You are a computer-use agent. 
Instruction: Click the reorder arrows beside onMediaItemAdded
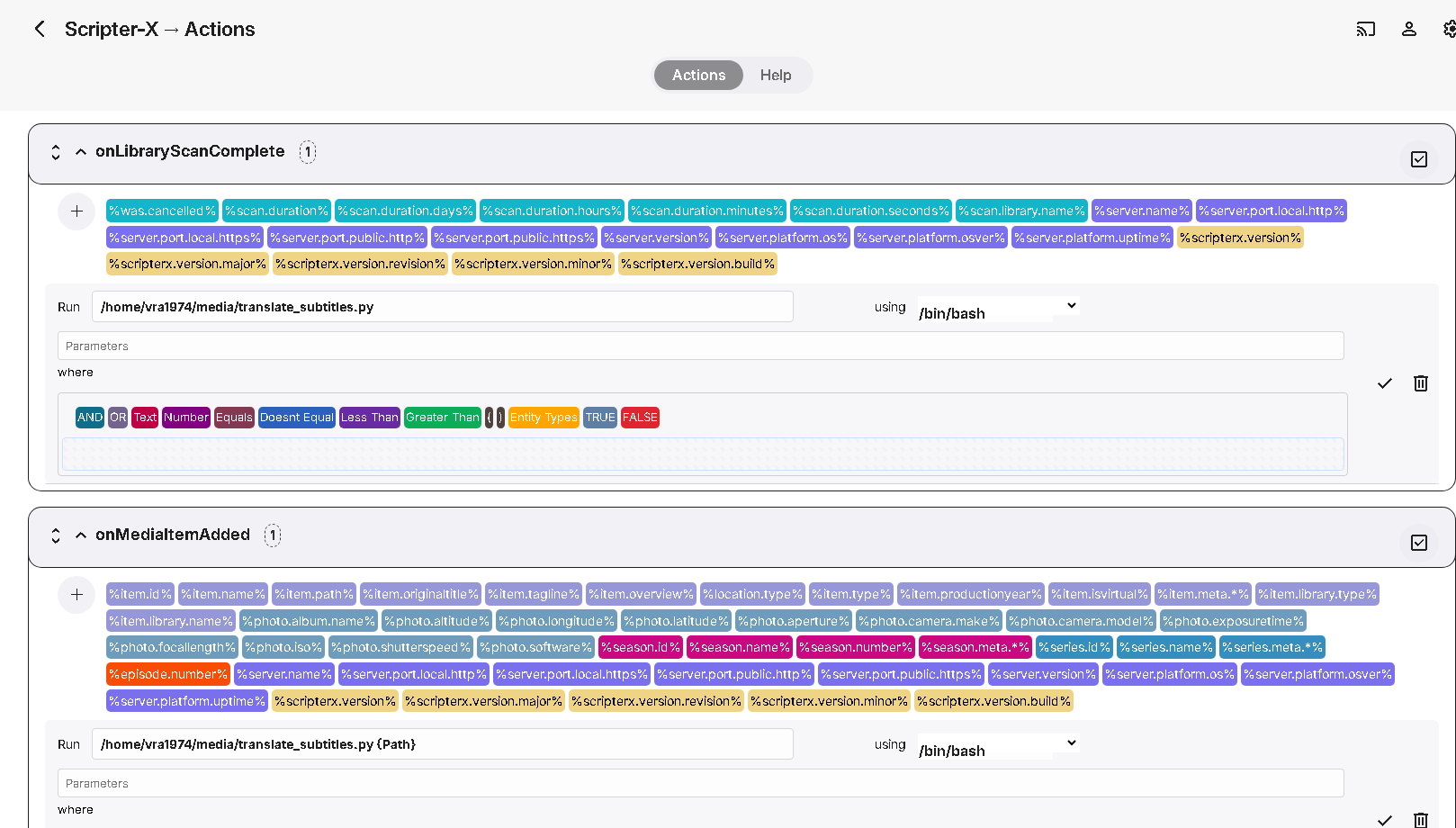click(x=56, y=535)
